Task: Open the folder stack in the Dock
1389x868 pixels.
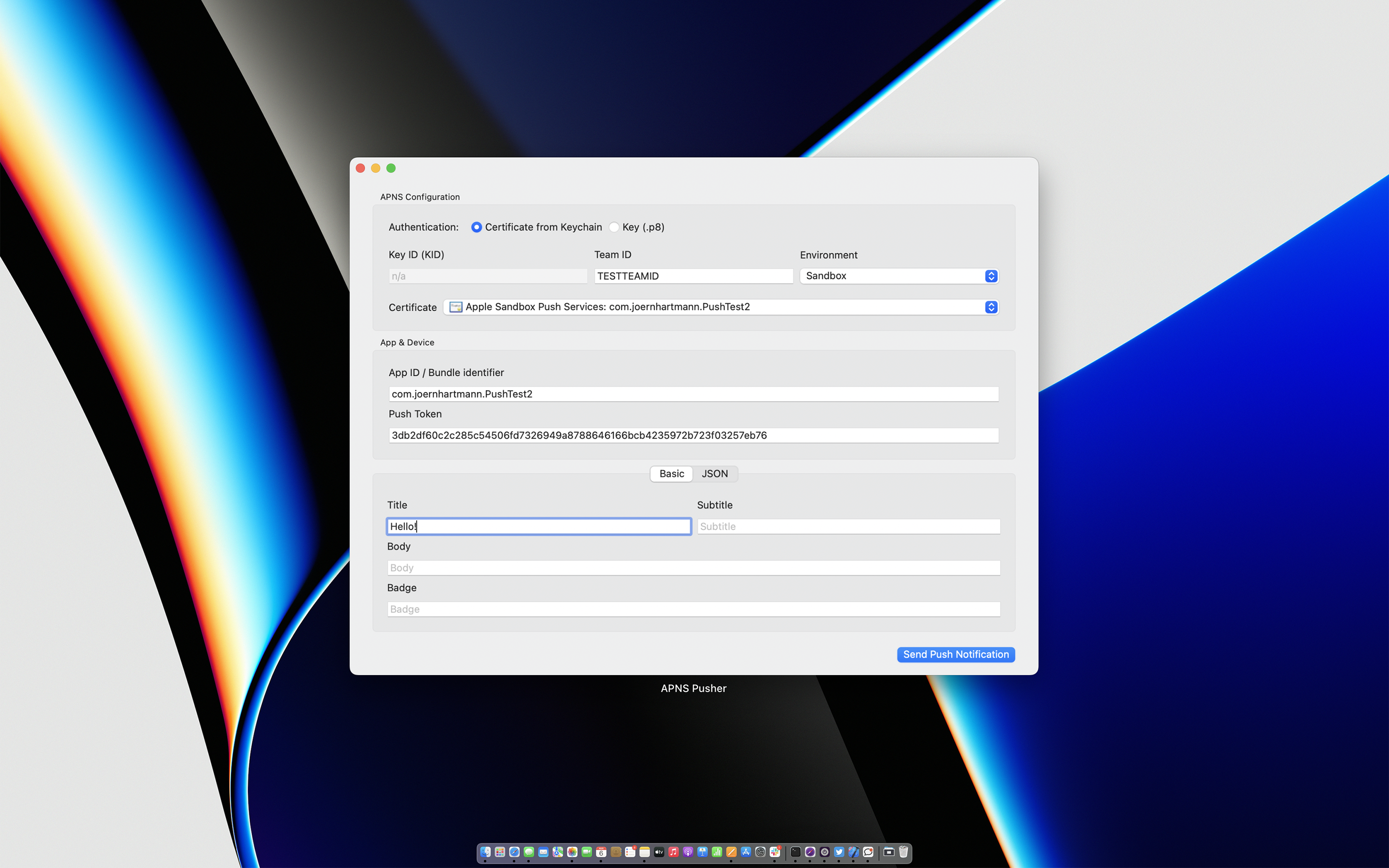Action: pyautogui.click(x=889, y=852)
